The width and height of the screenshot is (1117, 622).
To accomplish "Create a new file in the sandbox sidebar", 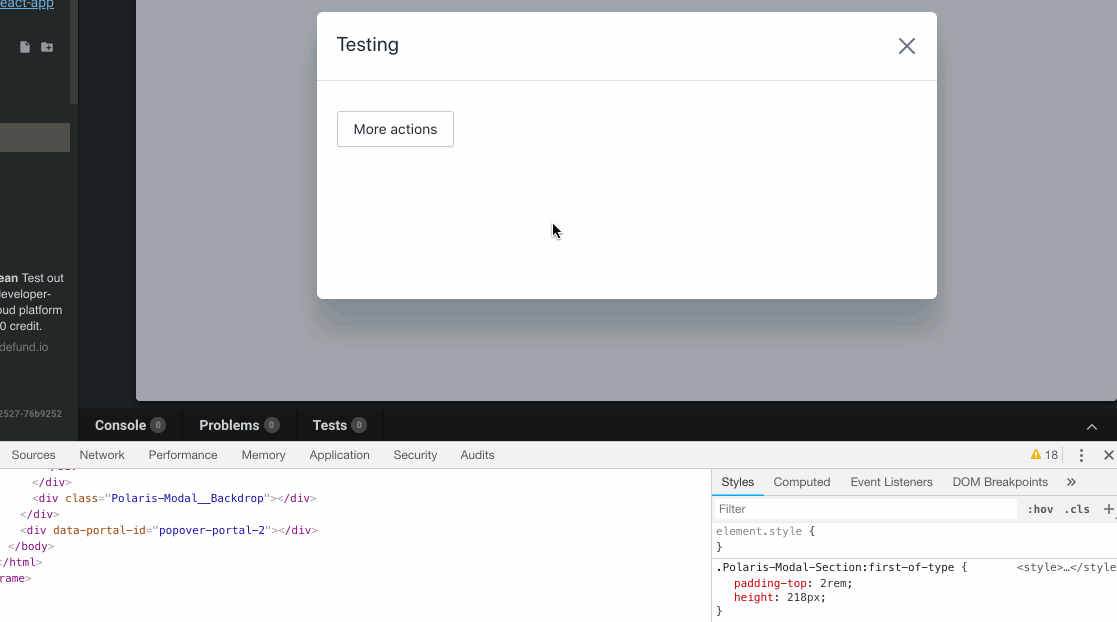I will 23,46.
